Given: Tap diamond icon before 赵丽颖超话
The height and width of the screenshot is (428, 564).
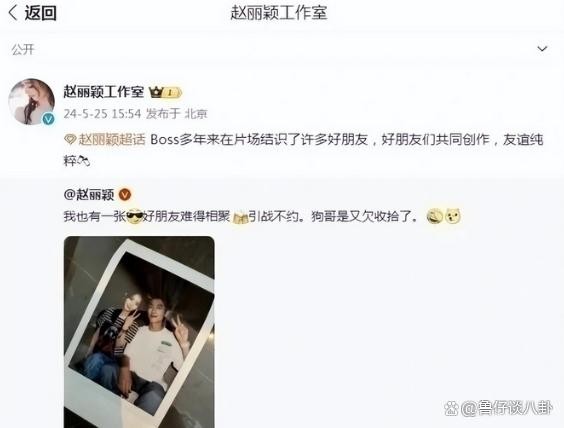Looking at the screenshot, I should [x=70, y=140].
